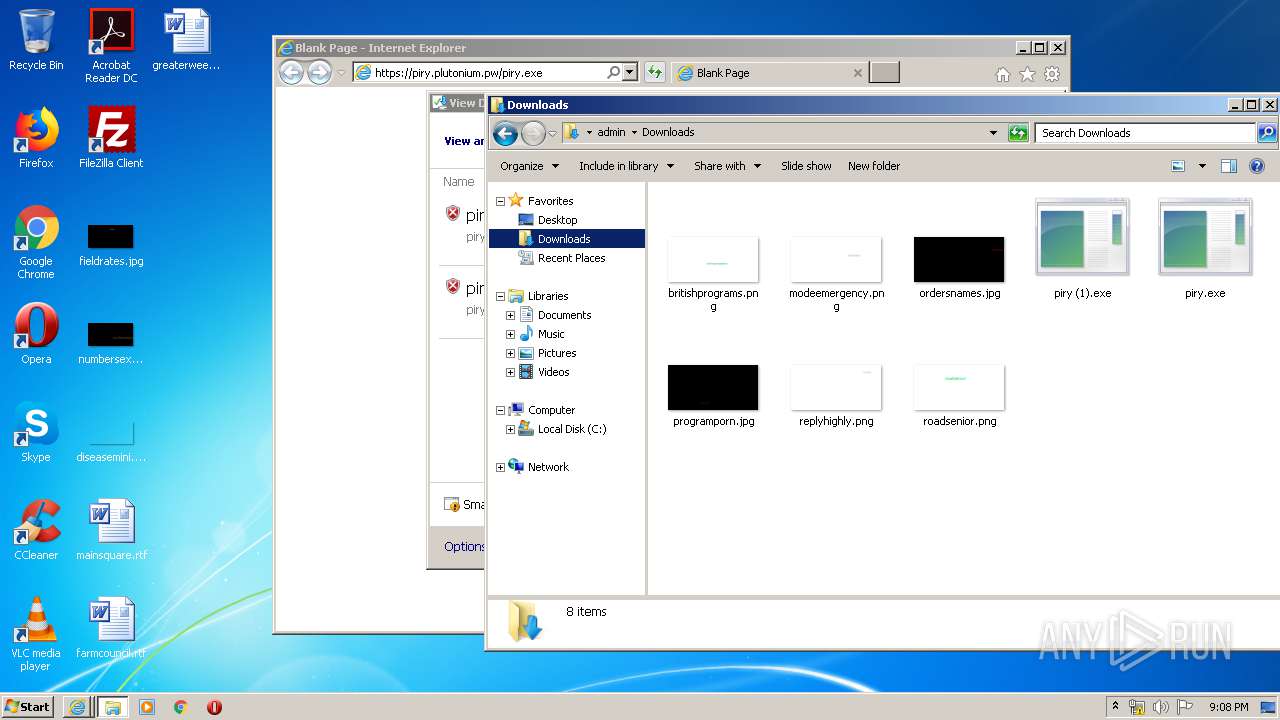Click the Search Downloads field
Image resolution: width=1280 pixels, height=720 pixels.
click(x=1146, y=133)
